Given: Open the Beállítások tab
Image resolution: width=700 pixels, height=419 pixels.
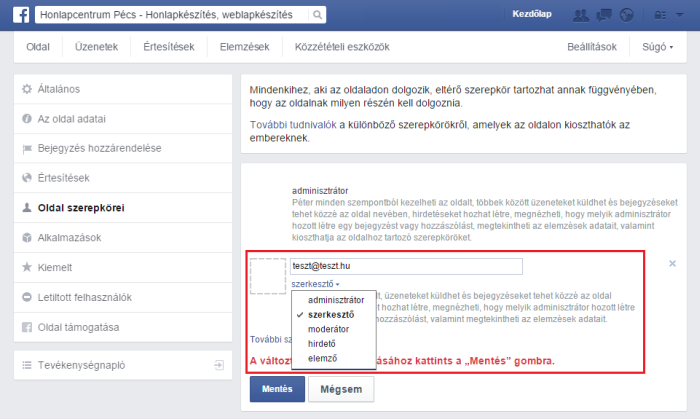Looking at the screenshot, I should pyautogui.click(x=592, y=47).
